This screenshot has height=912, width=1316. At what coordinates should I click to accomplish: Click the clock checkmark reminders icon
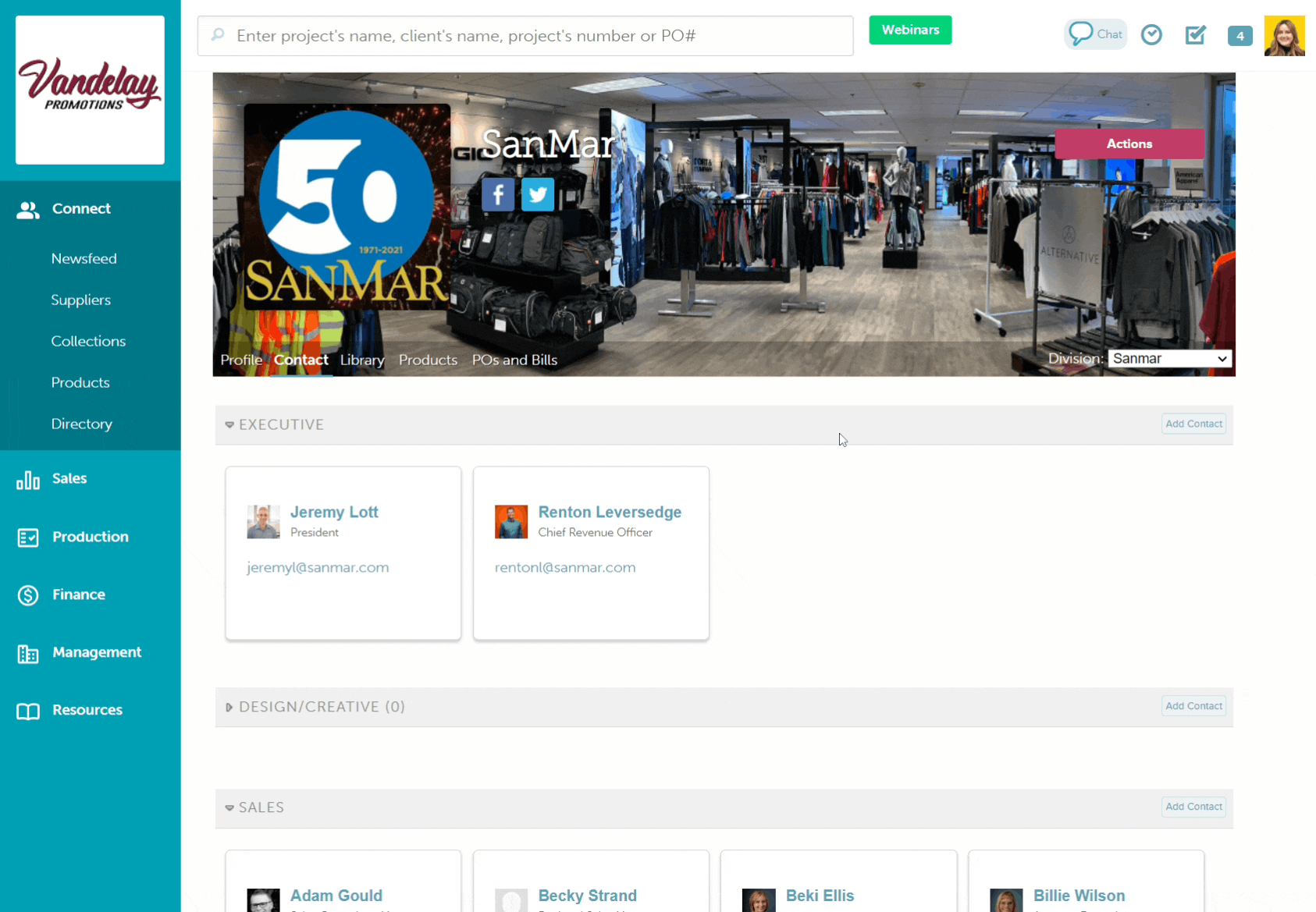(x=1151, y=35)
